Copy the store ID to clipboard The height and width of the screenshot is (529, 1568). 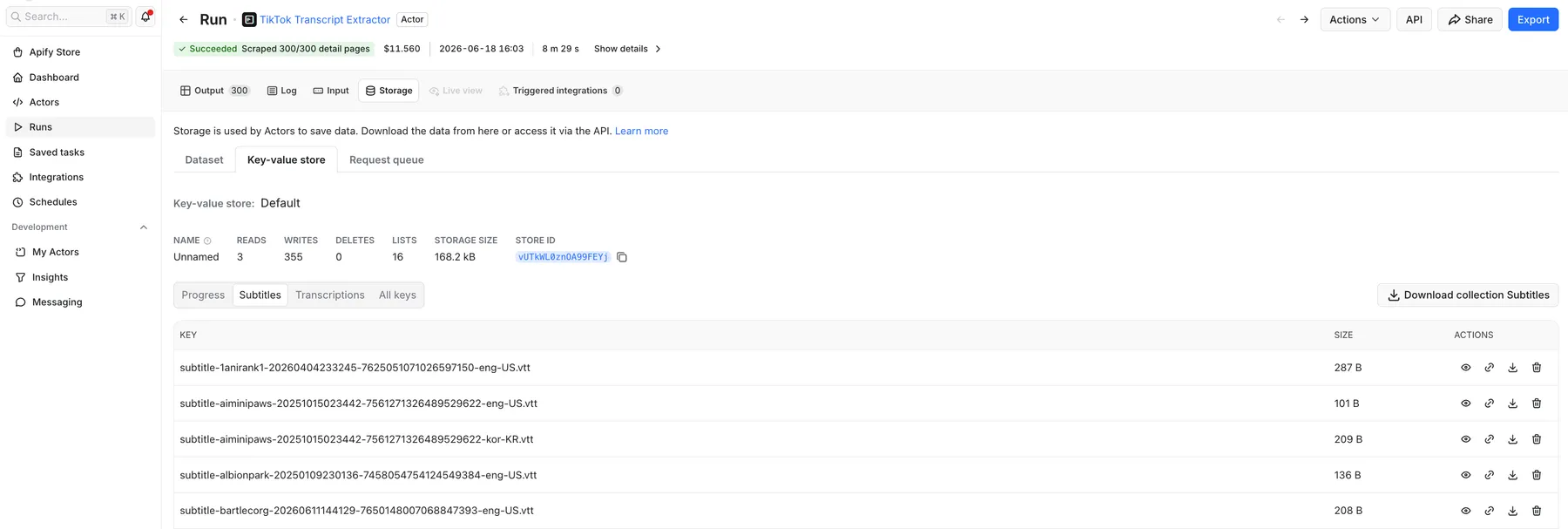pyautogui.click(x=622, y=257)
